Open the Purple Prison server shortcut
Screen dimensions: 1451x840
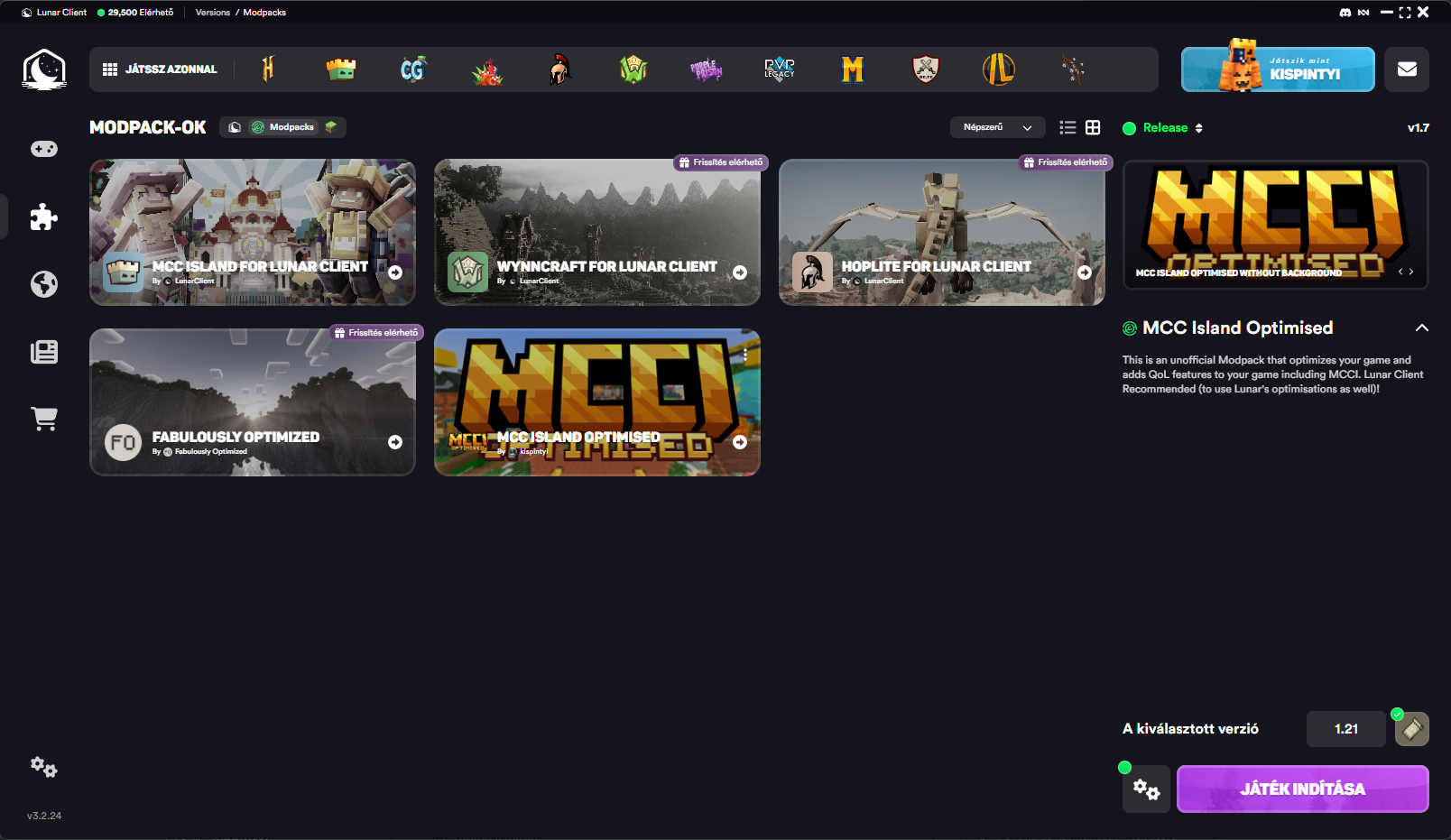[707, 69]
